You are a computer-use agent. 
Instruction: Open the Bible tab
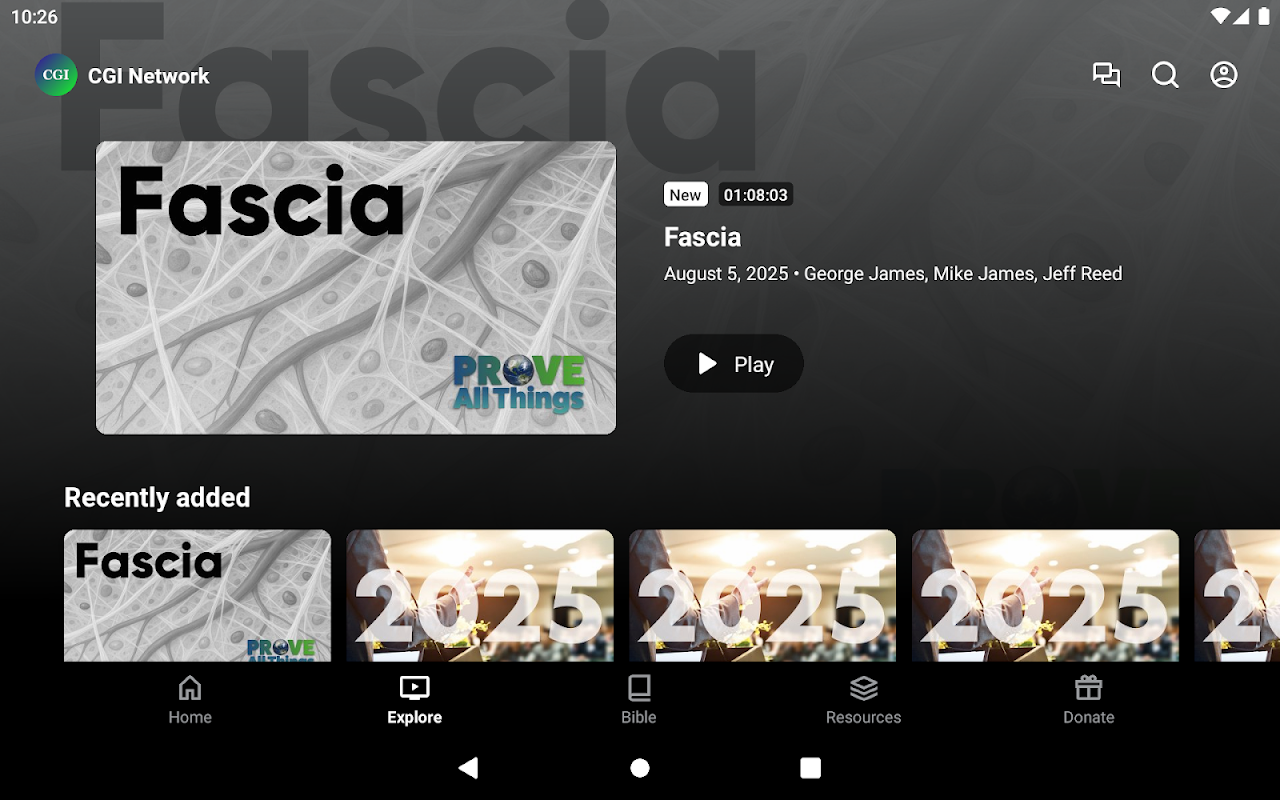coord(639,700)
